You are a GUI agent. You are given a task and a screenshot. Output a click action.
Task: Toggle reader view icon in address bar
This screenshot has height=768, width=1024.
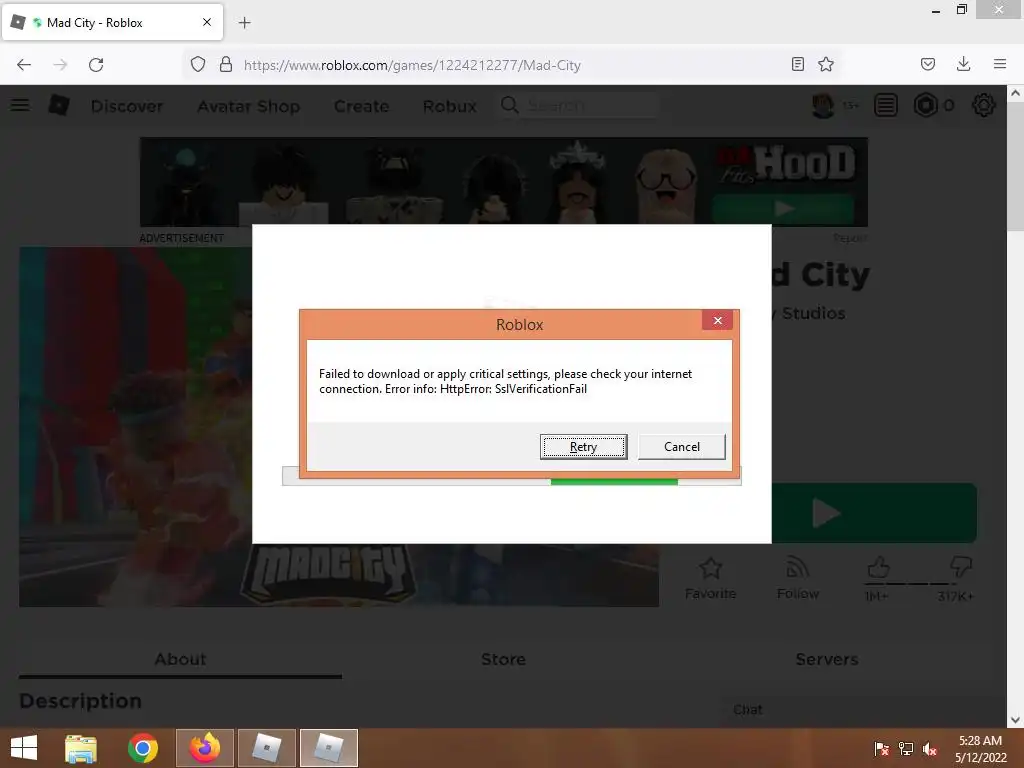click(x=797, y=64)
